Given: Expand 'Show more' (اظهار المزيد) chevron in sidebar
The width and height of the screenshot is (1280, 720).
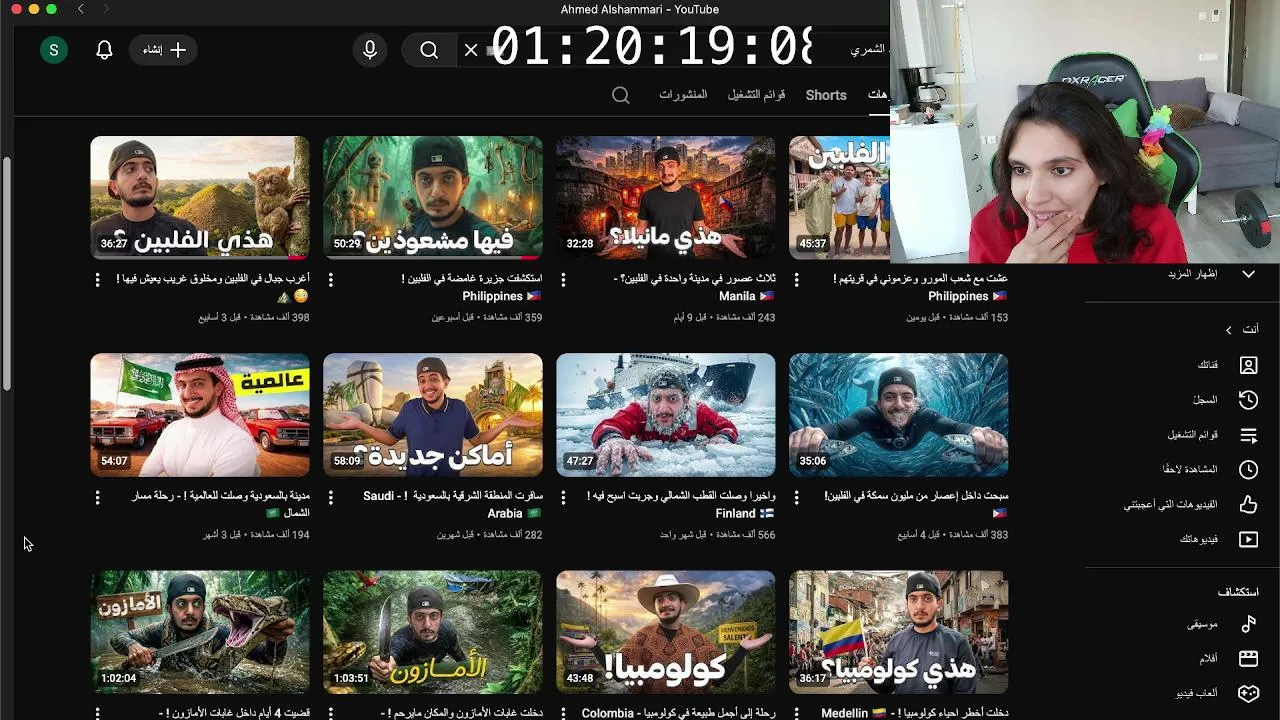Looking at the screenshot, I should [x=1248, y=274].
